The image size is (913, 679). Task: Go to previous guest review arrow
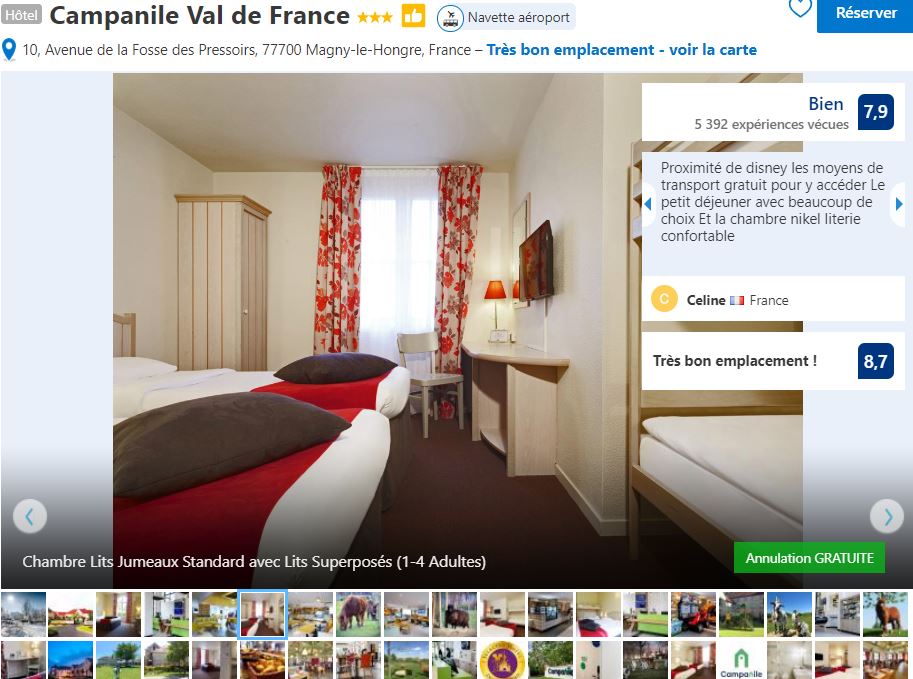[x=647, y=204]
